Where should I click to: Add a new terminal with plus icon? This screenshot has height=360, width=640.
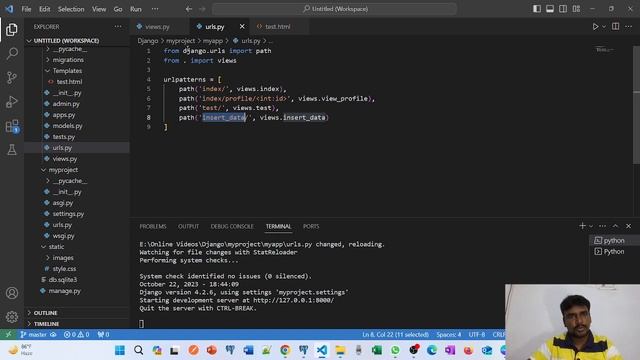coord(582,226)
